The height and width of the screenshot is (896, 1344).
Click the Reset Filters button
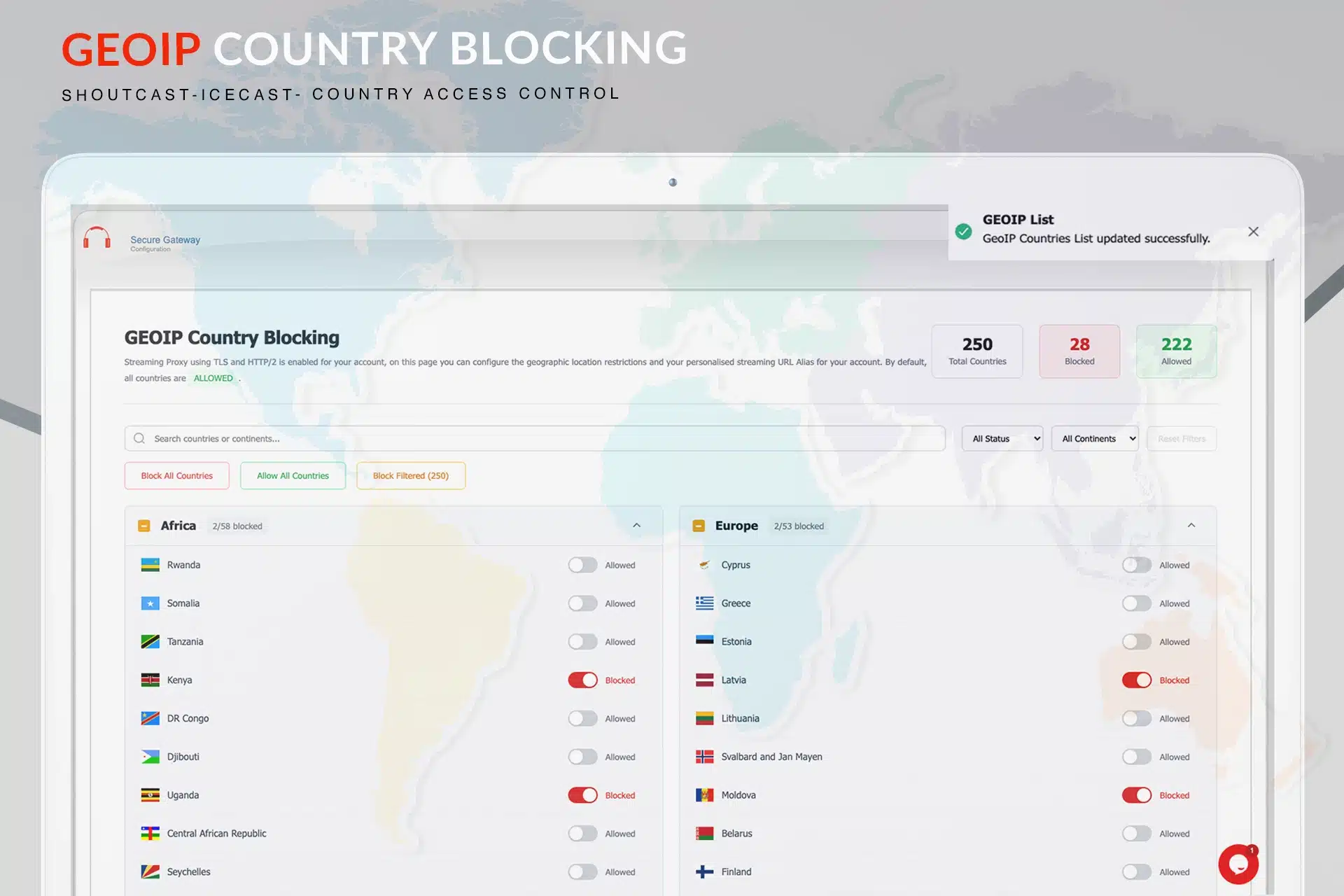tap(1182, 438)
